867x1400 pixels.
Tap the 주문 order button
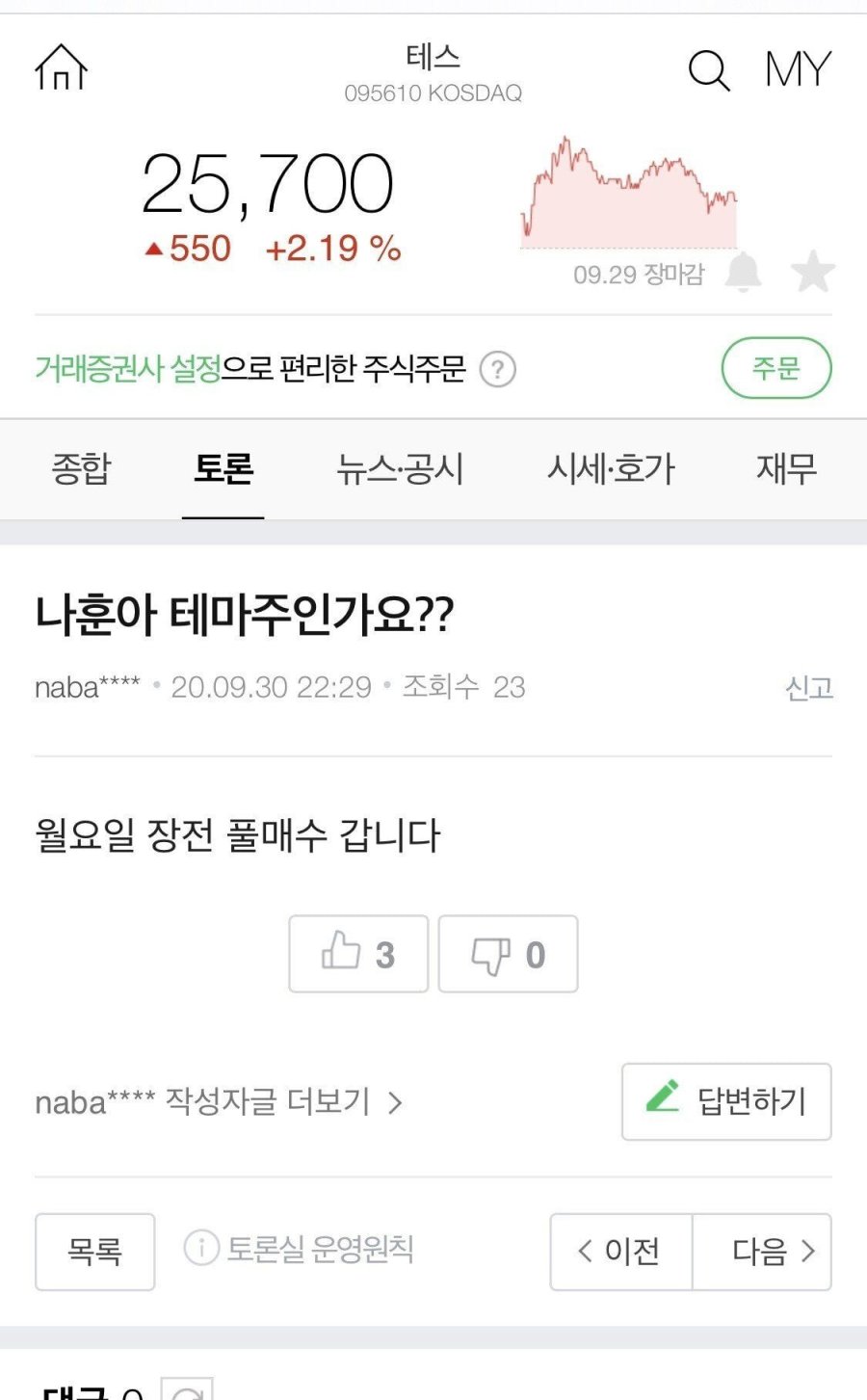click(x=775, y=368)
